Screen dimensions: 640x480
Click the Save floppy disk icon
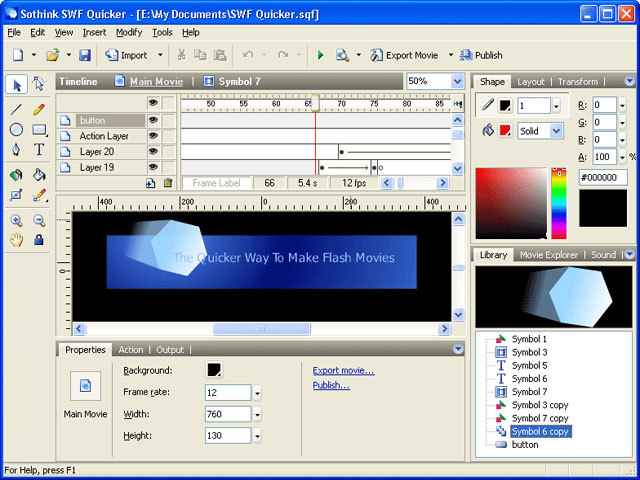pyautogui.click(x=85, y=55)
